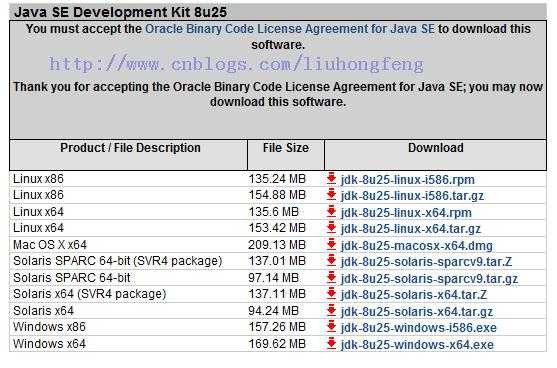The image size is (557, 368).
Task: Click the 209.13 MB file size
Action: (x=277, y=245)
